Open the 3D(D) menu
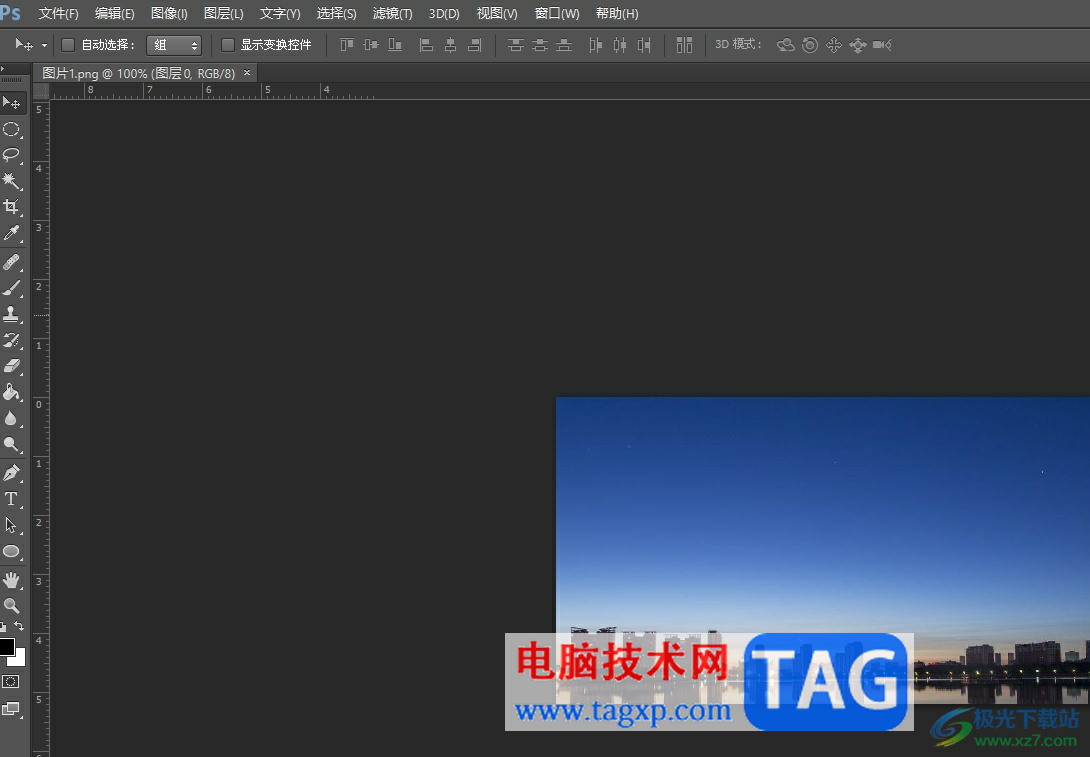Viewport: 1090px width, 757px height. (444, 13)
